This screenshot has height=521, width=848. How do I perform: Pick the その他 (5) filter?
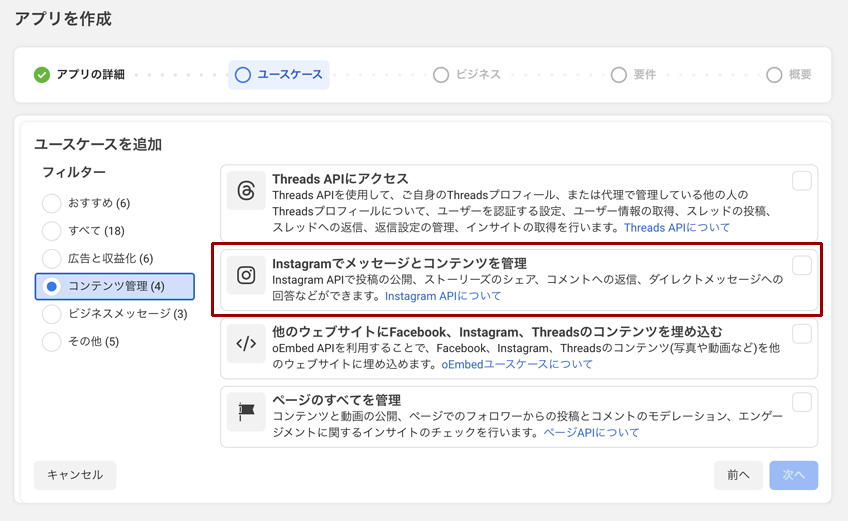pyautogui.click(x=52, y=342)
